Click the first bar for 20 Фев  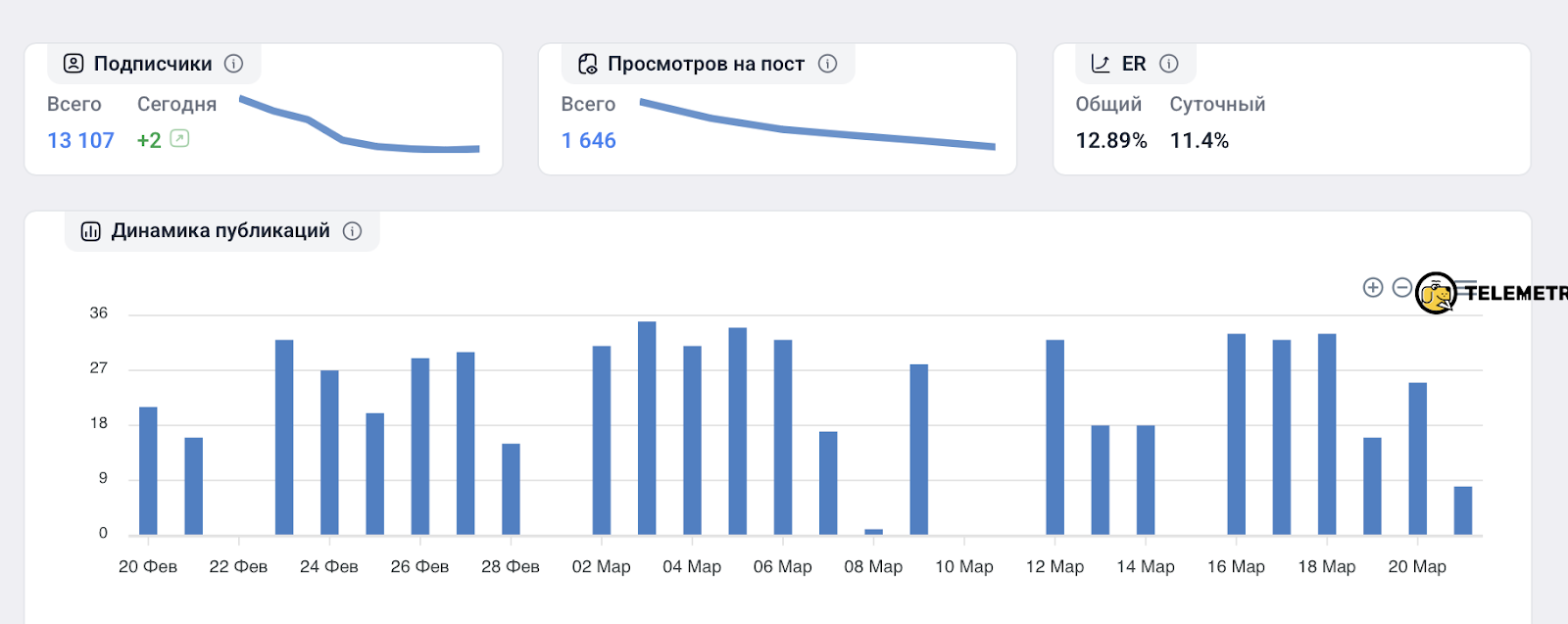(x=148, y=470)
